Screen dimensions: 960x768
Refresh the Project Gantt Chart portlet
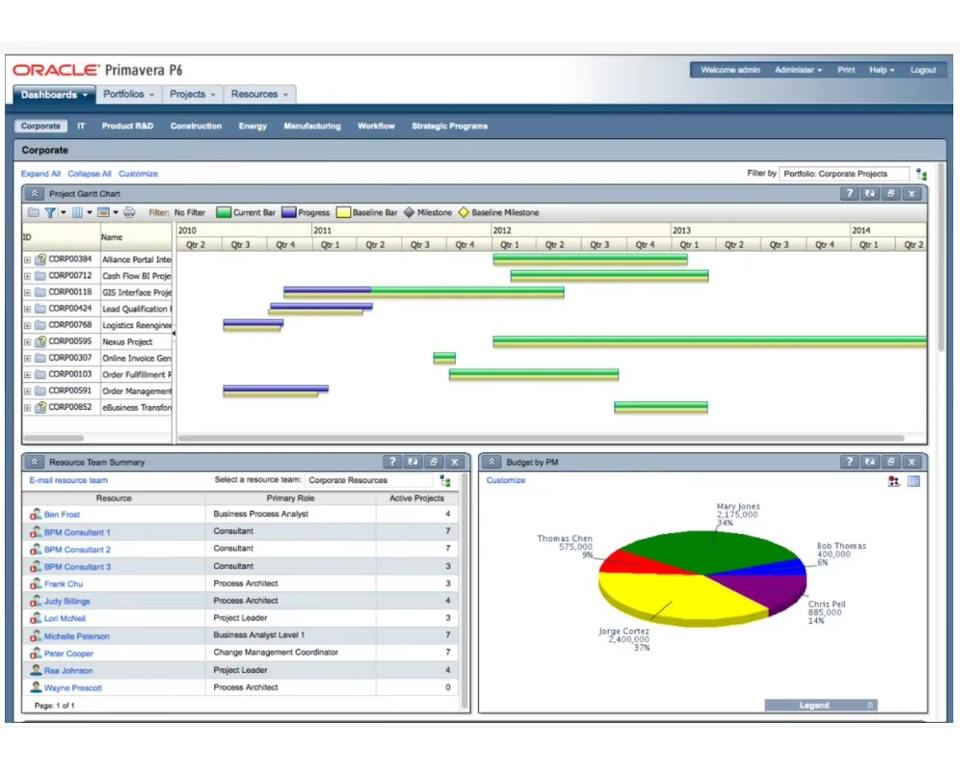click(870, 194)
